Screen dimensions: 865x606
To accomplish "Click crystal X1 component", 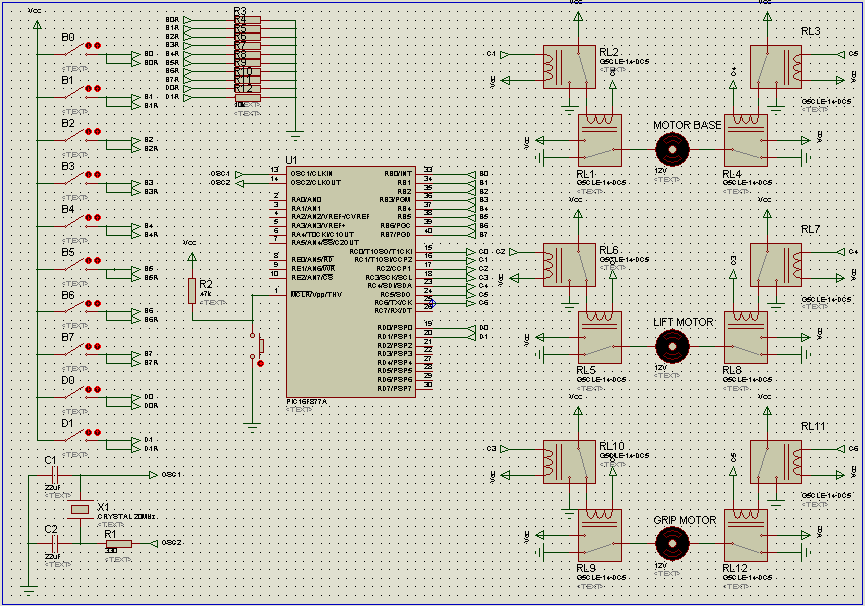I will pos(81,510).
